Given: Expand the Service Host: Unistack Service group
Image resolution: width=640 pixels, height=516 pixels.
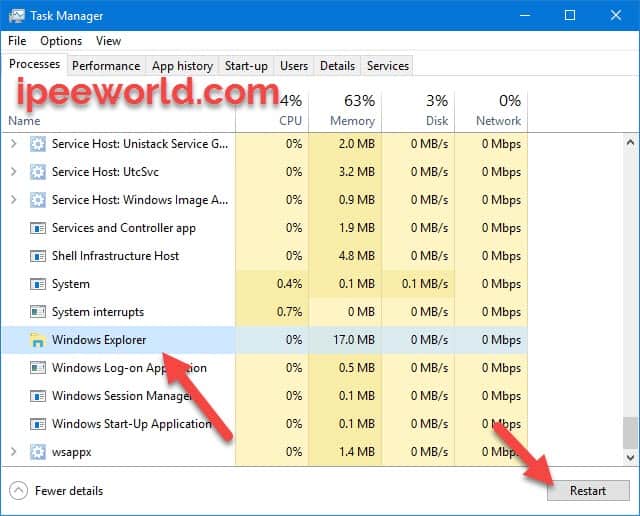Looking at the screenshot, I should pyautogui.click(x=13, y=144).
